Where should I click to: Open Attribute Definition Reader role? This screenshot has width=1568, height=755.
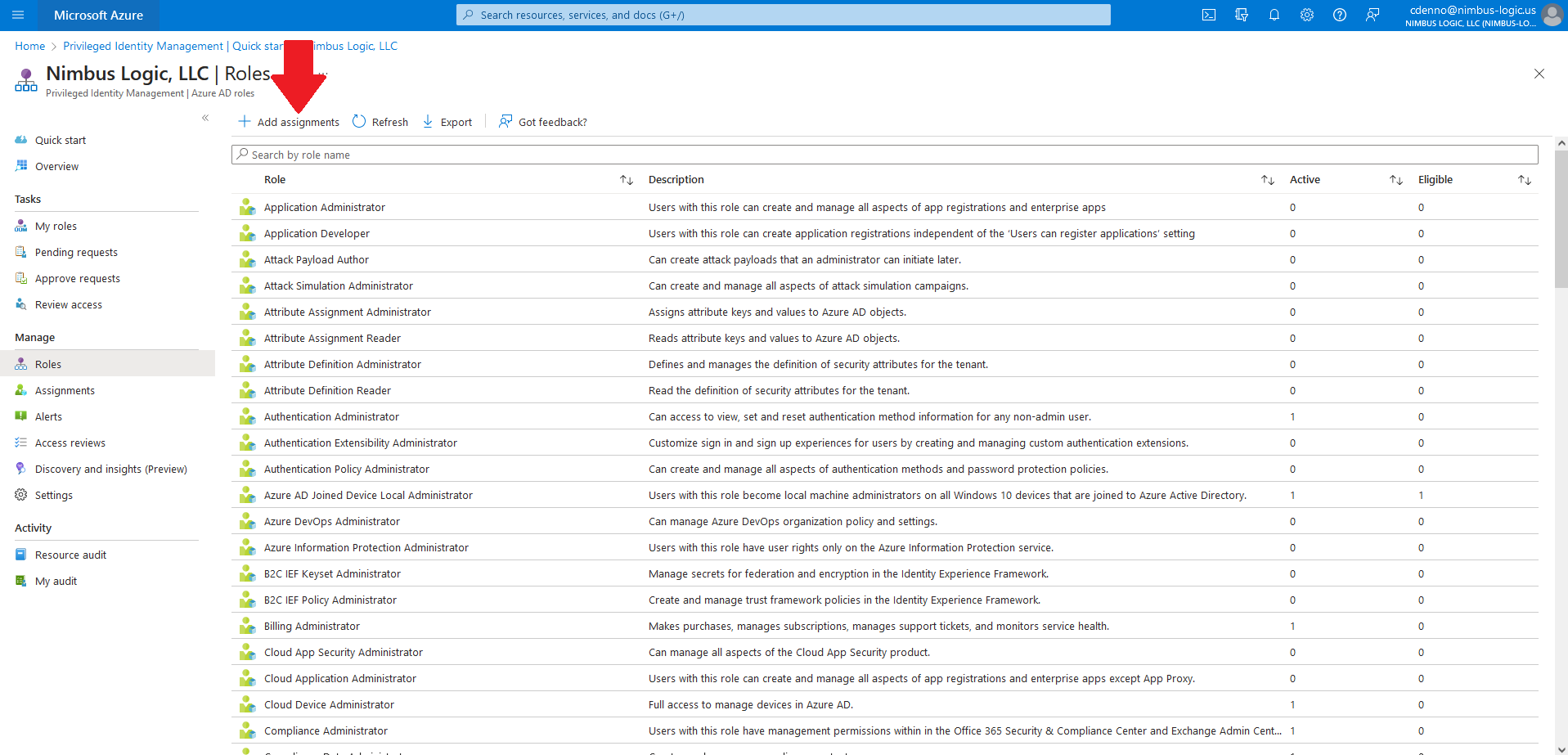(327, 391)
